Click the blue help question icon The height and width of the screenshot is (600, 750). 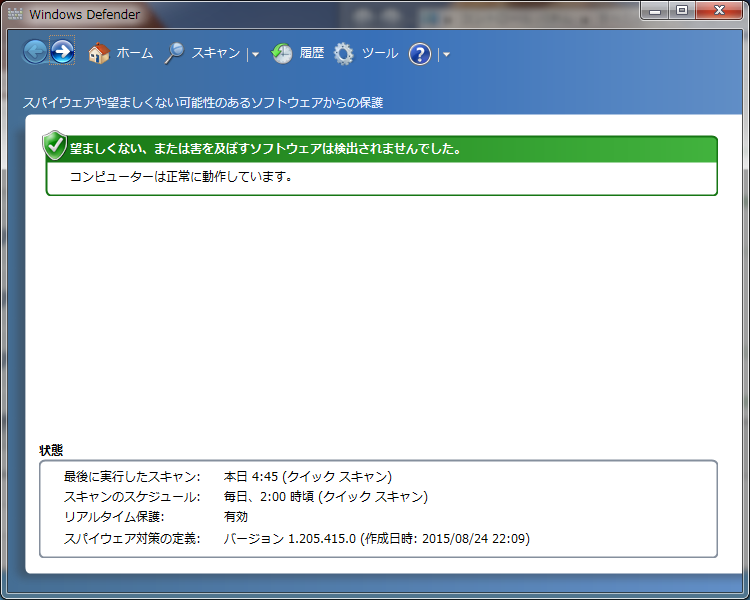pyautogui.click(x=419, y=54)
